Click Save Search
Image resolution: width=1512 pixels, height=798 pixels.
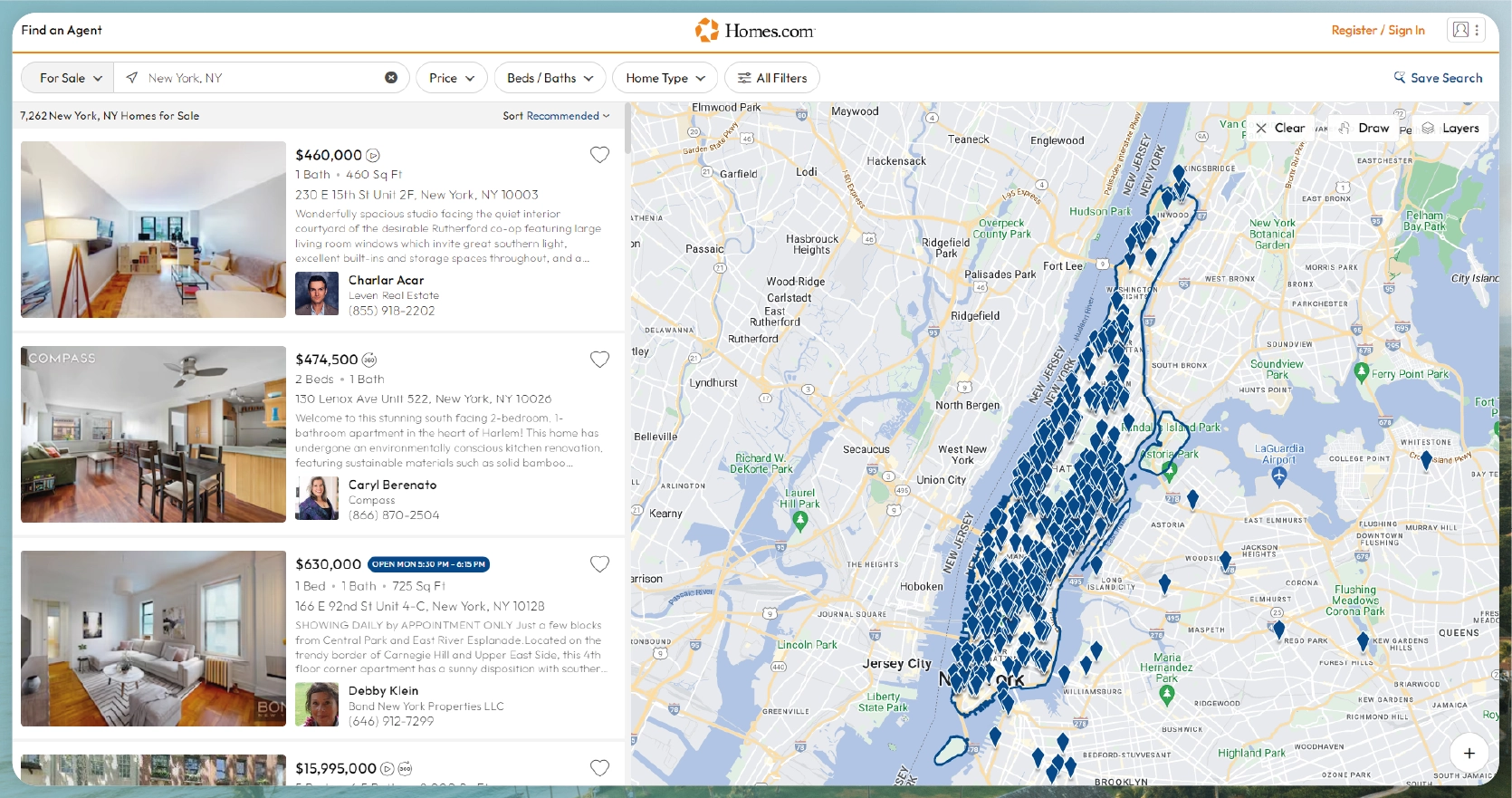(x=1438, y=78)
